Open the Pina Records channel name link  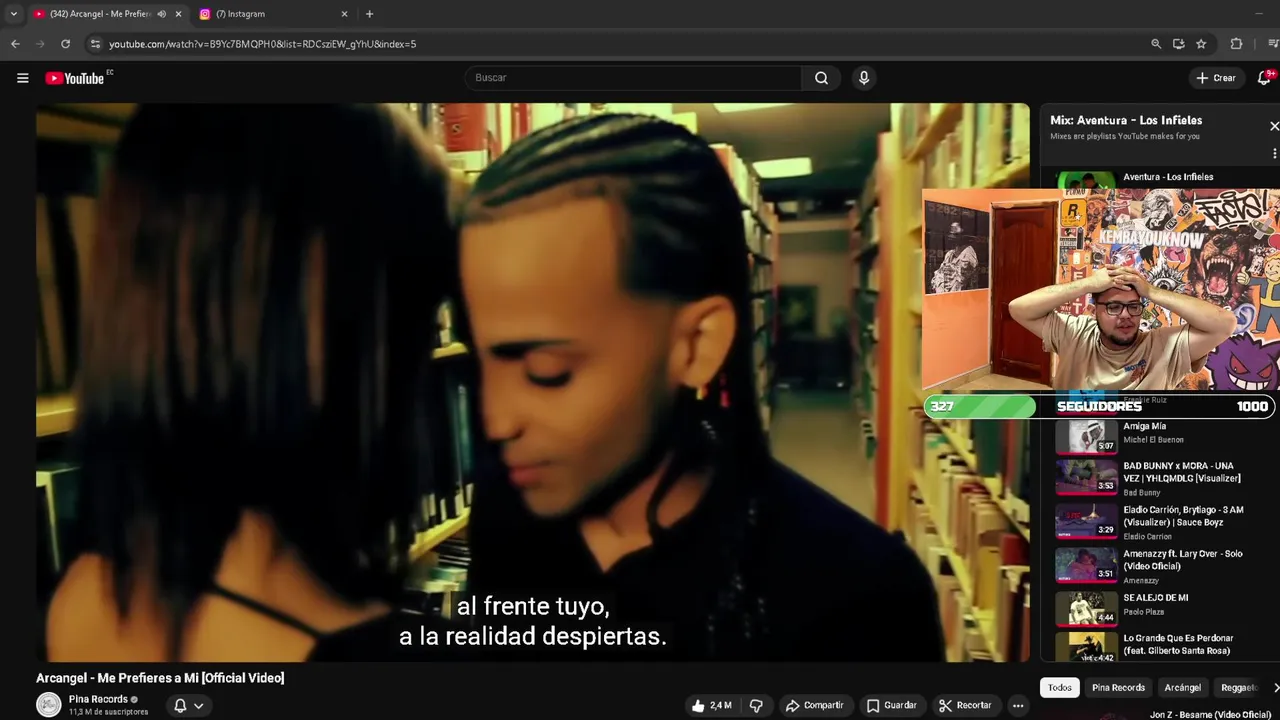98,699
